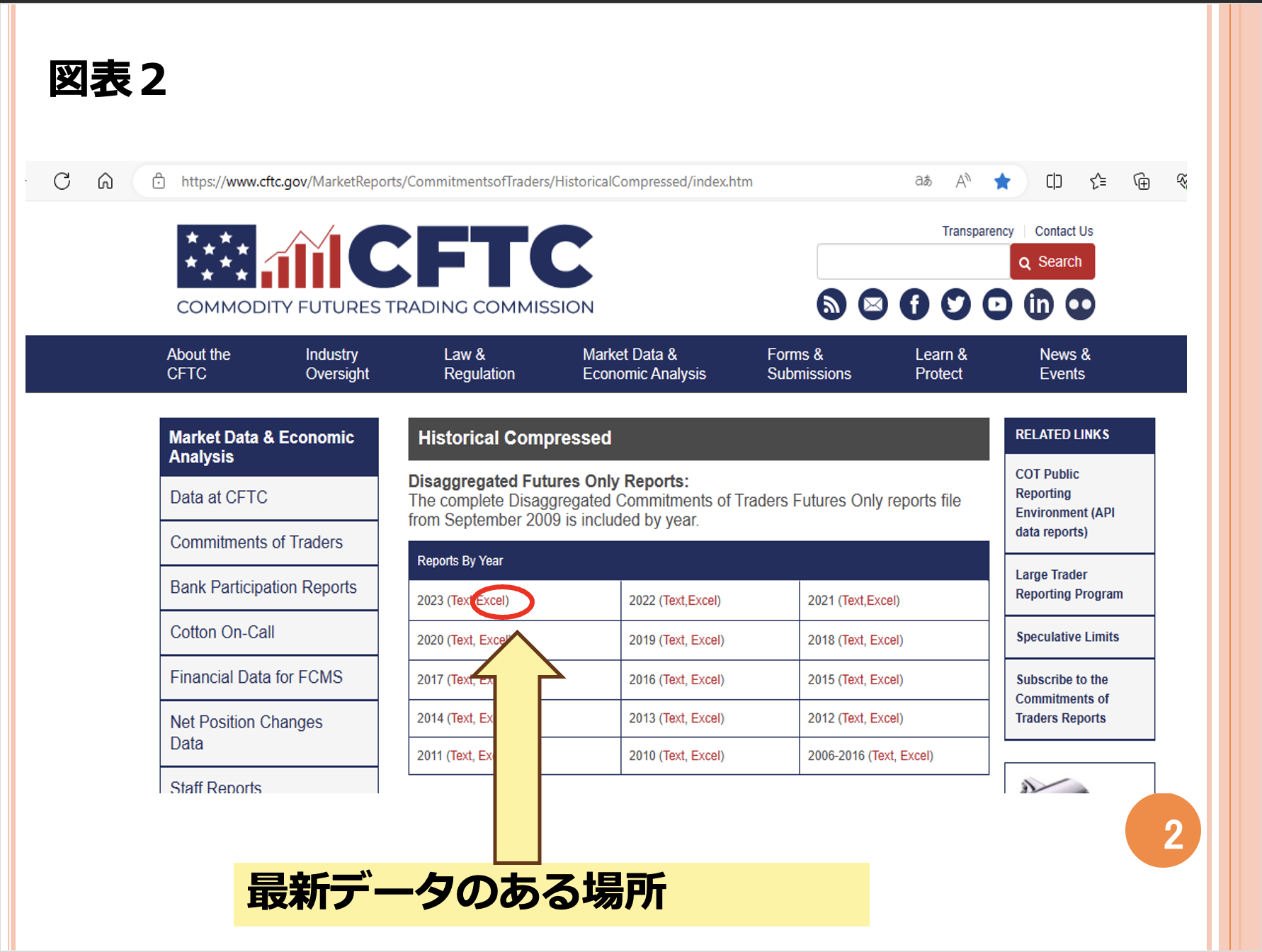Screen dimensions: 1262x952
Task: Open Large Trader Reporting Program link
Action: 1069,584
